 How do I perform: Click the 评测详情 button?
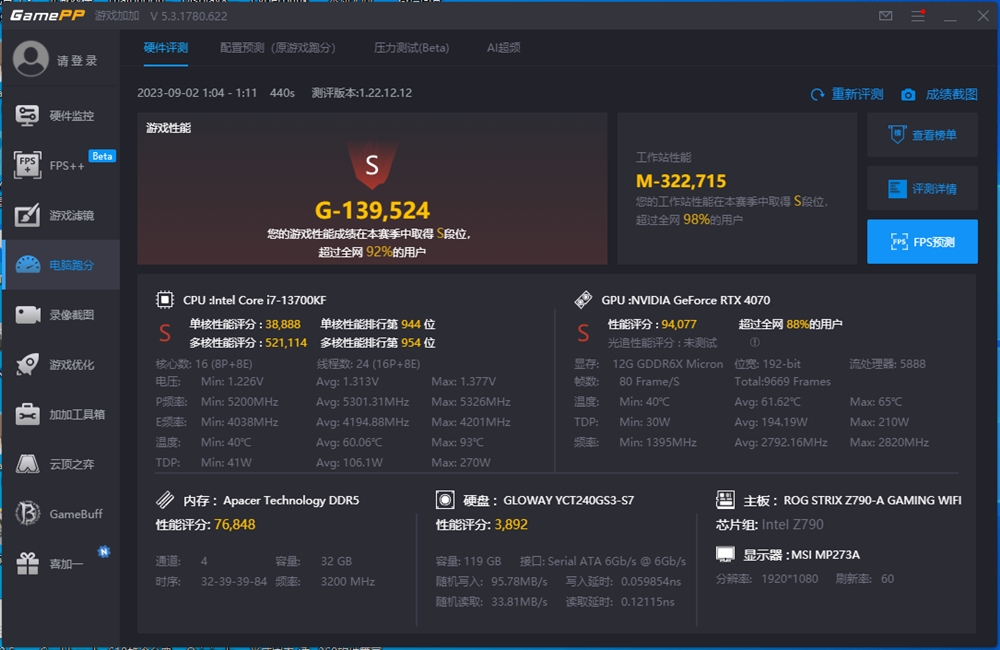pos(922,188)
